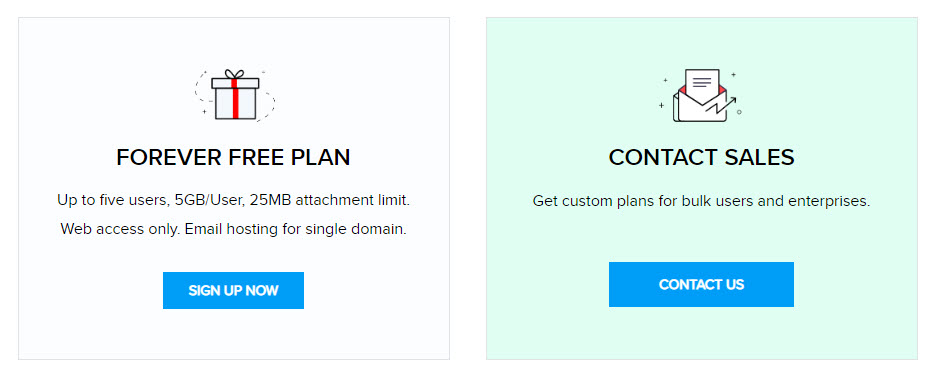929x377 pixels.
Task: Click the letter sheet inside the envelope
Action: coord(702,85)
